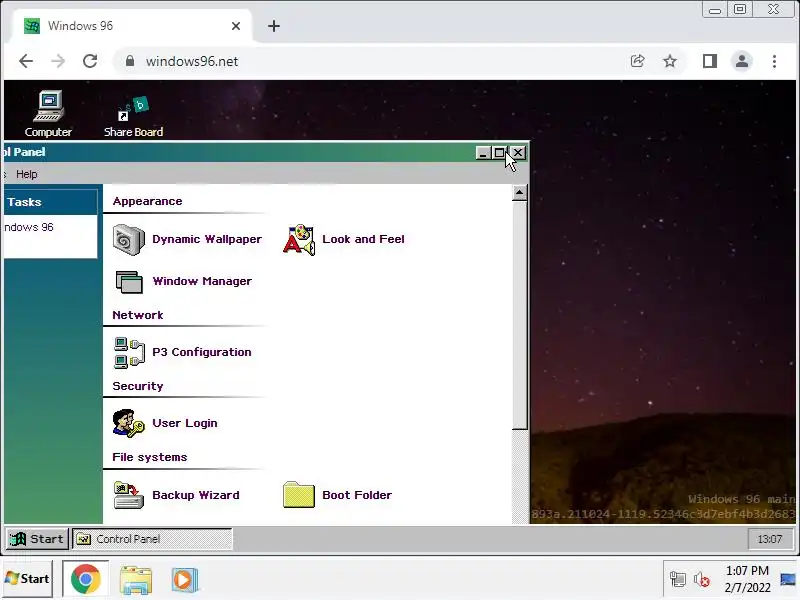The image size is (800, 600).
Task: Open the Dynamic Wallpaper icon
Action: point(129,239)
